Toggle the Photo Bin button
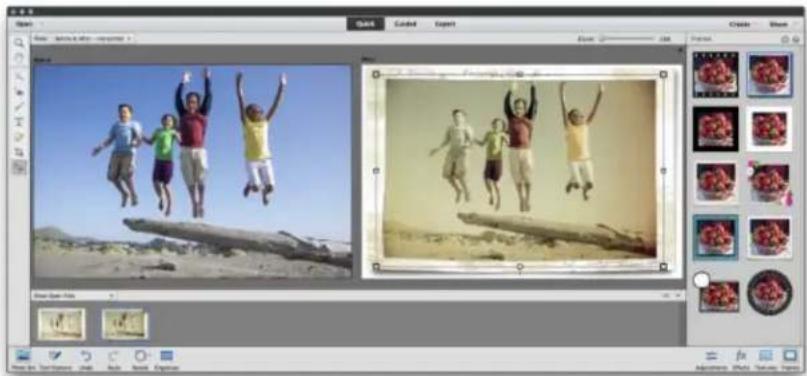Screen dimensions: 807x376 point(23,360)
